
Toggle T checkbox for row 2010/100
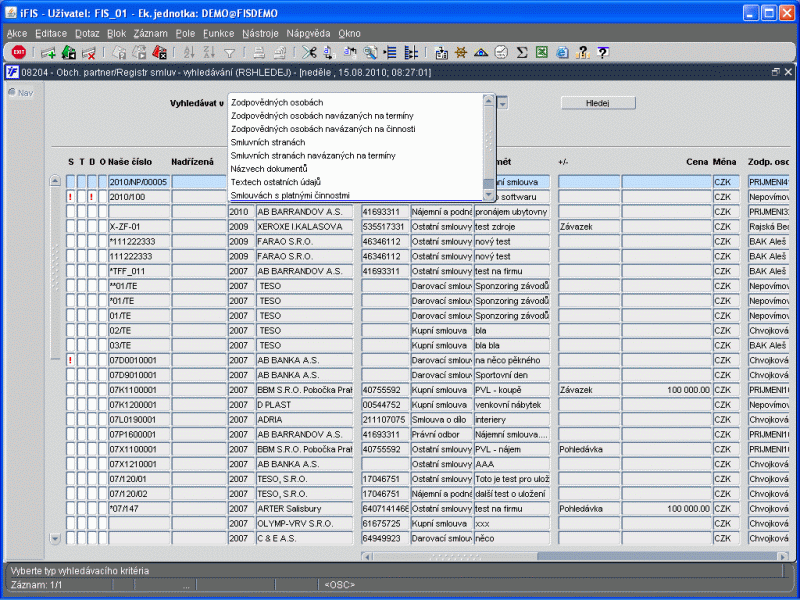click(x=81, y=197)
